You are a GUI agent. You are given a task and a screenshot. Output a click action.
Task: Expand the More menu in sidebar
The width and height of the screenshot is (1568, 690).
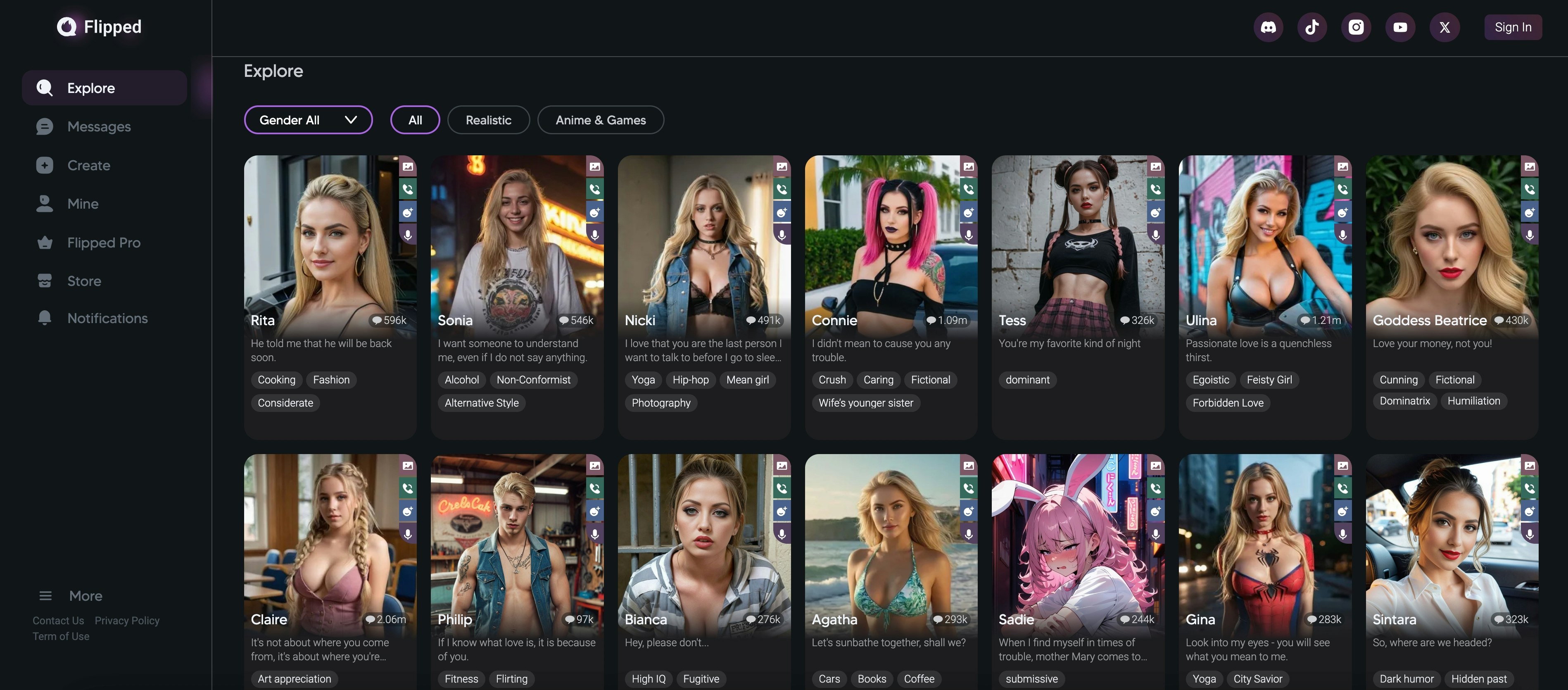click(x=71, y=596)
